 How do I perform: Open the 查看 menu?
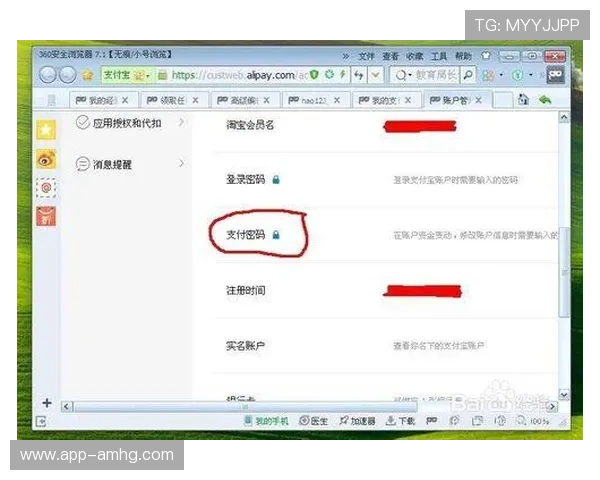[x=390, y=57]
